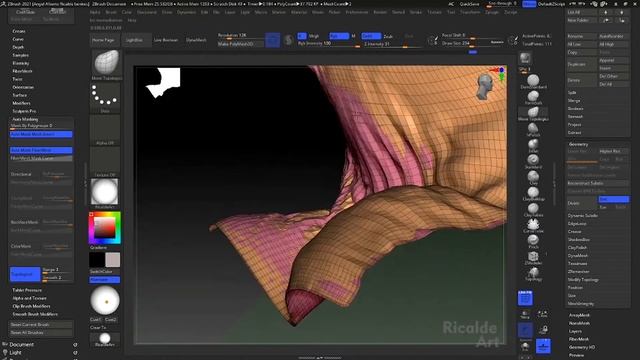Image resolution: width=640 pixels, height=360 pixels.
Task: Adjust the Draw Size slider
Action: click(472, 43)
